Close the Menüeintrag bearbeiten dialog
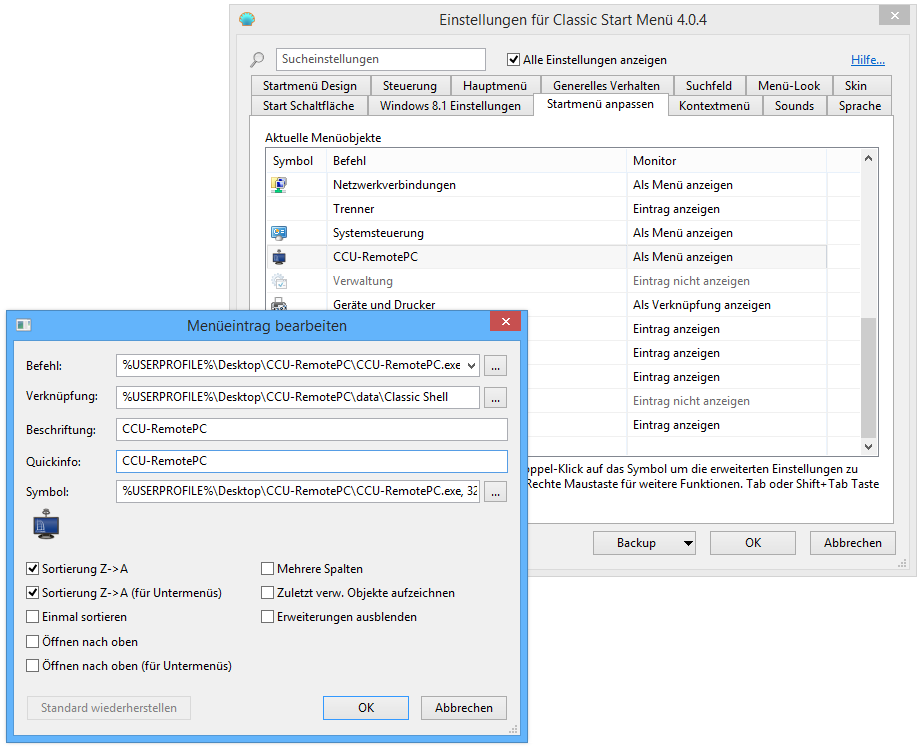 tap(506, 322)
